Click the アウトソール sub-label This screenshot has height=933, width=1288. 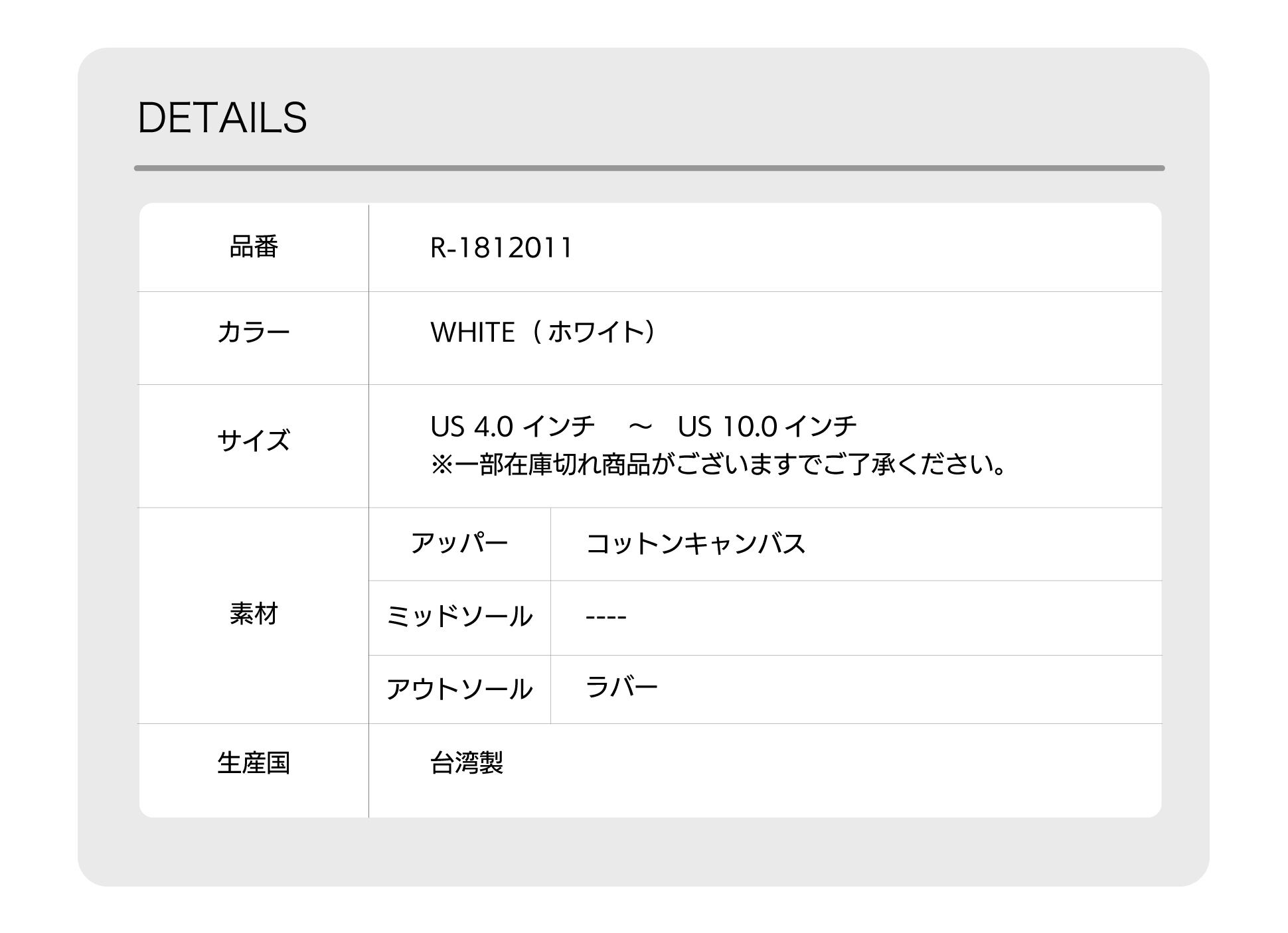tap(459, 689)
